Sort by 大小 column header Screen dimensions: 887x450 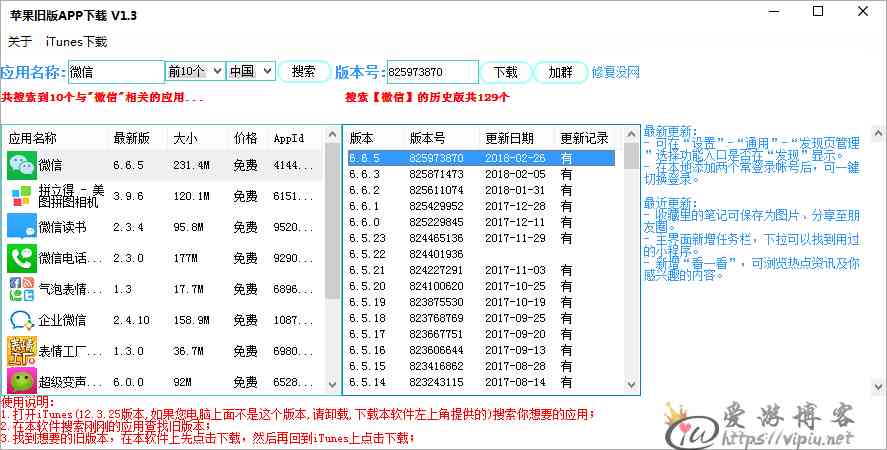[198, 138]
